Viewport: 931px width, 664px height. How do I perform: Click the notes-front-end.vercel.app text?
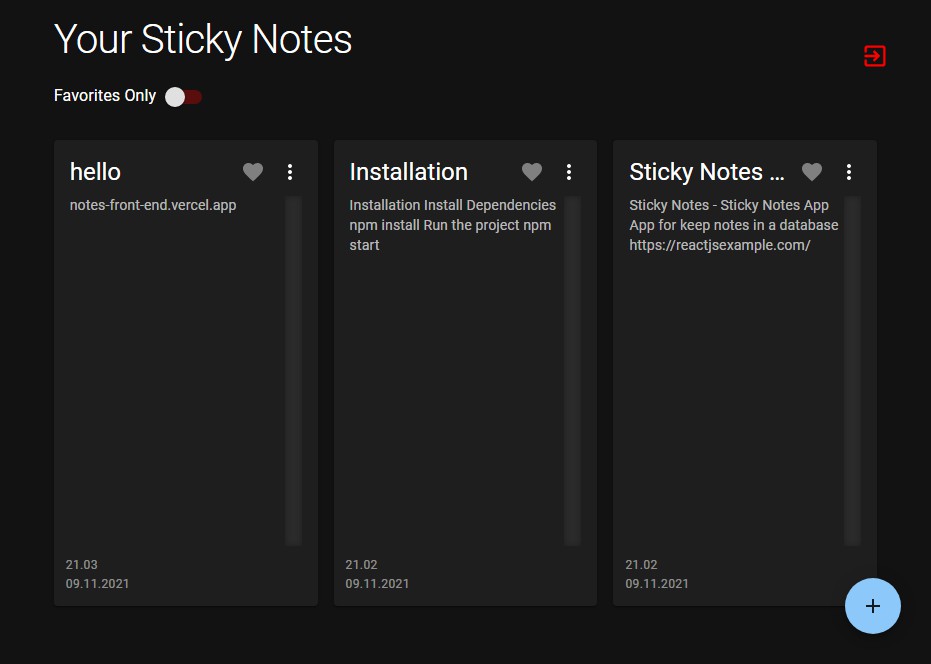pos(153,205)
